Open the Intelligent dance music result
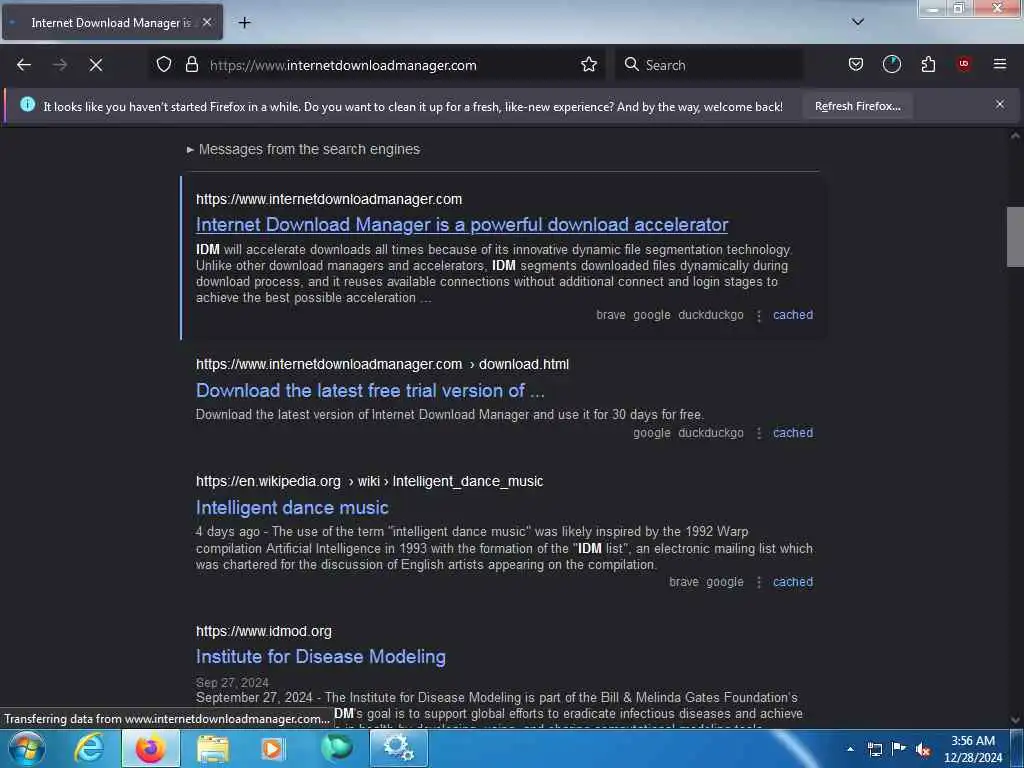Screen dimensions: 1024x768 [292, 507]
